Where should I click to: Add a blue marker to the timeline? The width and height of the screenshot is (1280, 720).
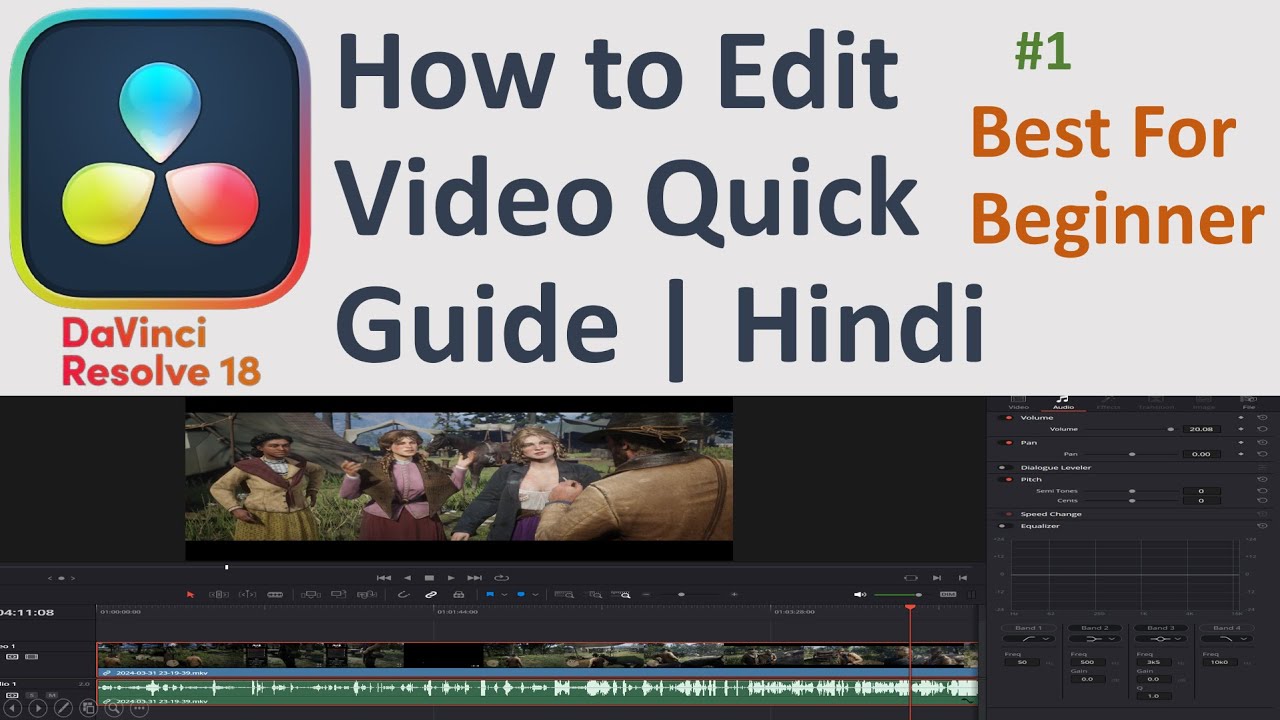click(522, 594)
